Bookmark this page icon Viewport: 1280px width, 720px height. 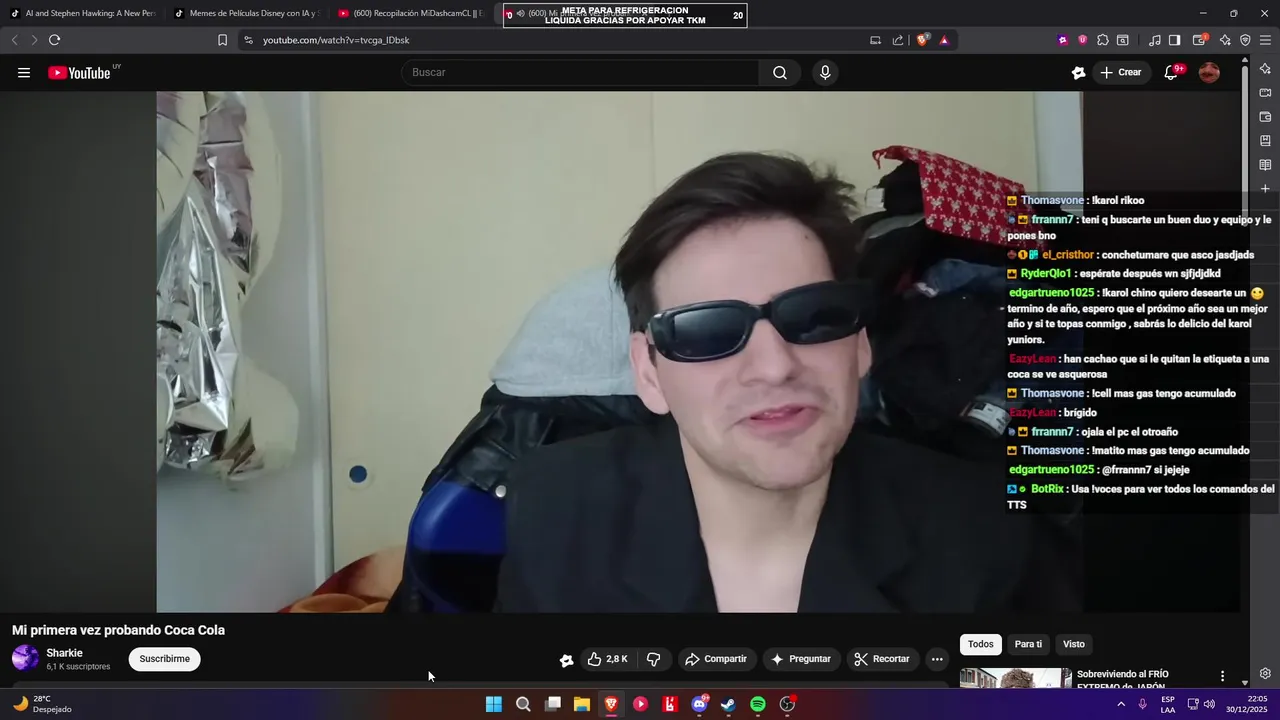(222, 40)
